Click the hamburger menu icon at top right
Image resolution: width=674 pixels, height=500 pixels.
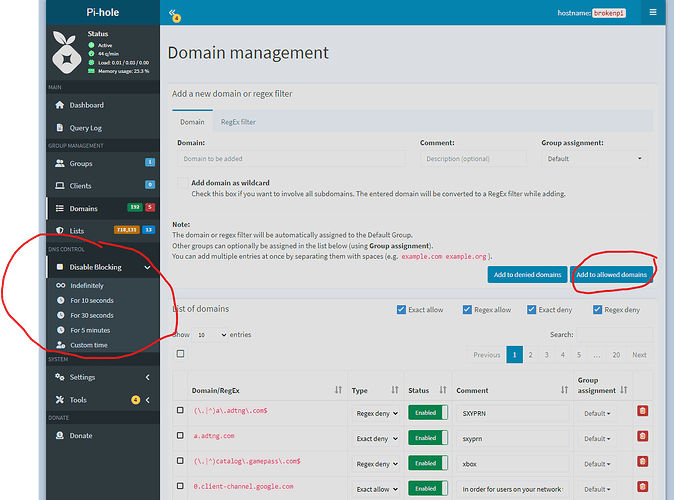pyautogui.click(x=652, y=13)
